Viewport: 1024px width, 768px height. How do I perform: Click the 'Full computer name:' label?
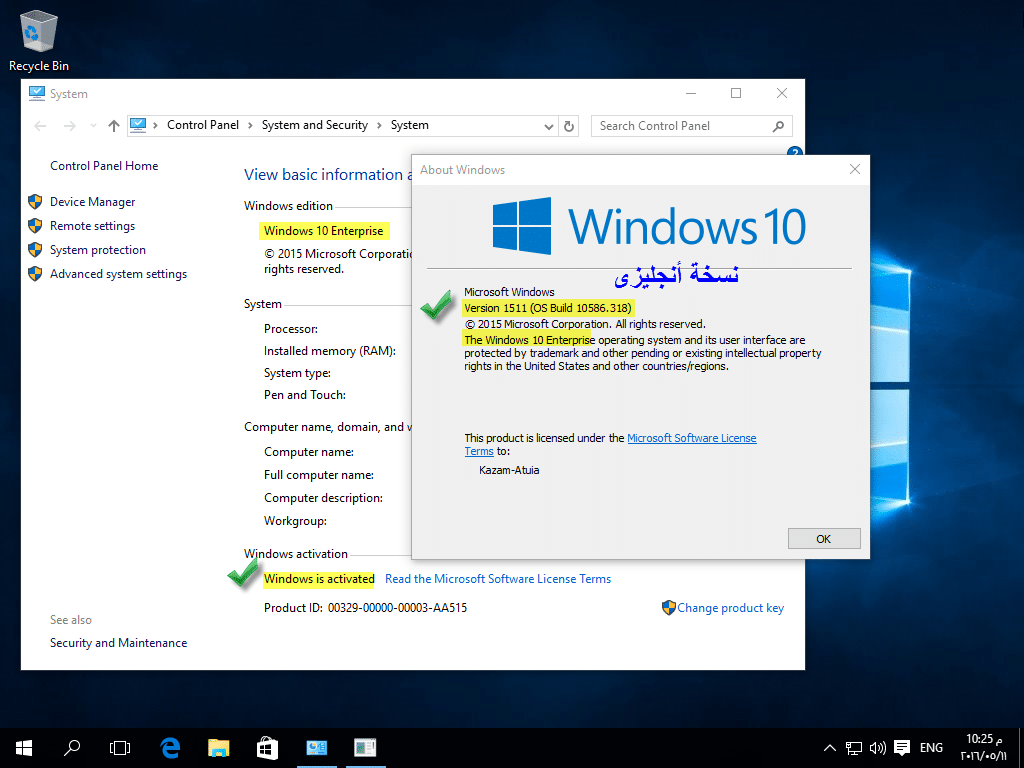pyautogui.click(x=319, y=475)
